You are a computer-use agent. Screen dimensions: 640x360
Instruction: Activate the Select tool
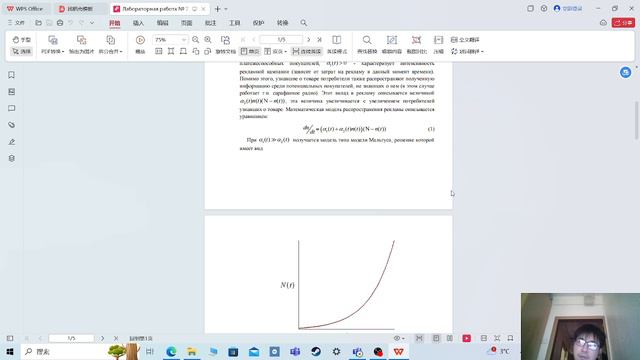coord(22,51)
